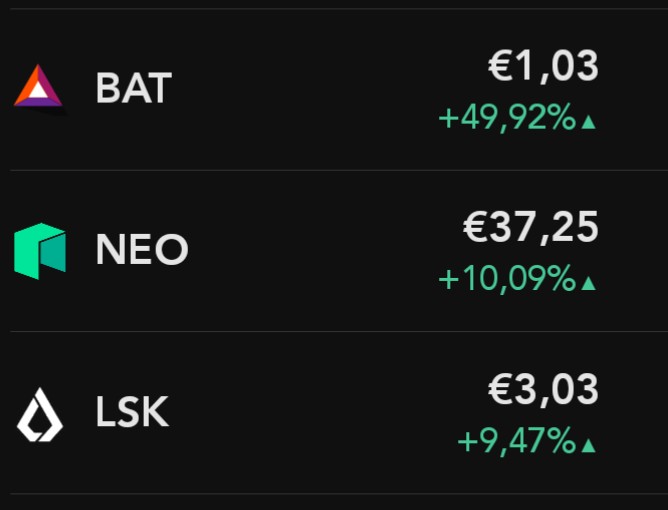This screenshot has width=668, height=510.
Task: Open the LSK row via its empty middle area
Action: click(300, 413)
